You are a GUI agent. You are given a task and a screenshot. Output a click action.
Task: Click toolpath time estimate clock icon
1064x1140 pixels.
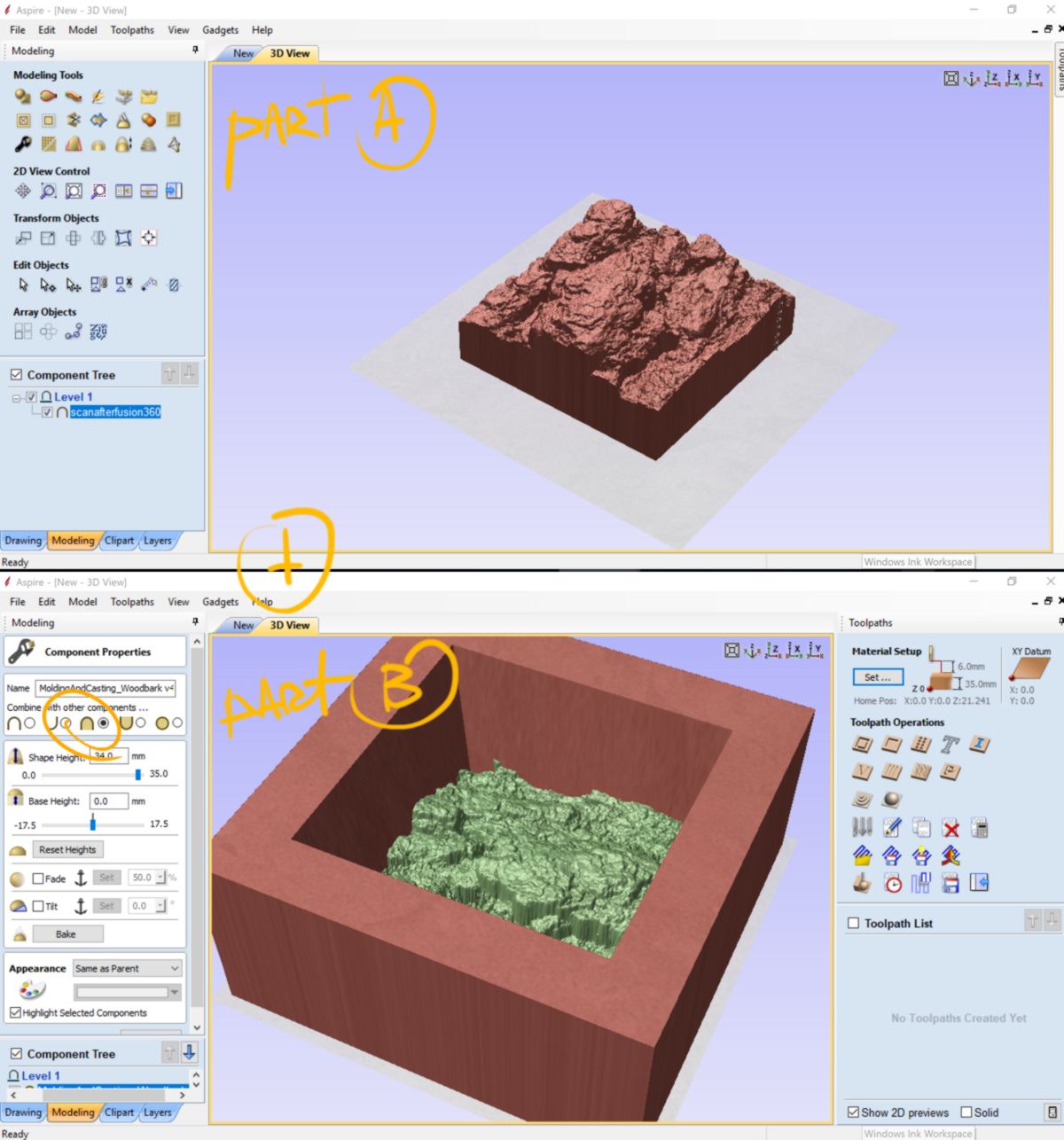(892, 883)
